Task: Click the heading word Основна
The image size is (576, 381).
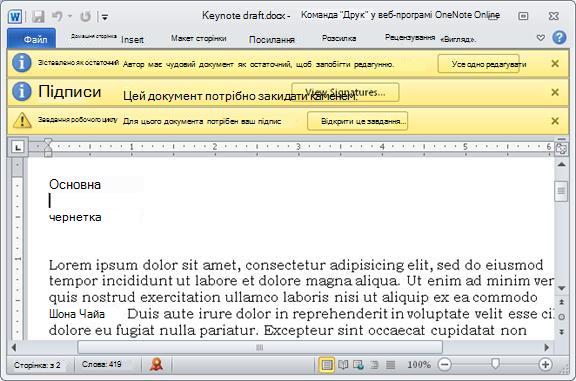Action: pos(75,184)
